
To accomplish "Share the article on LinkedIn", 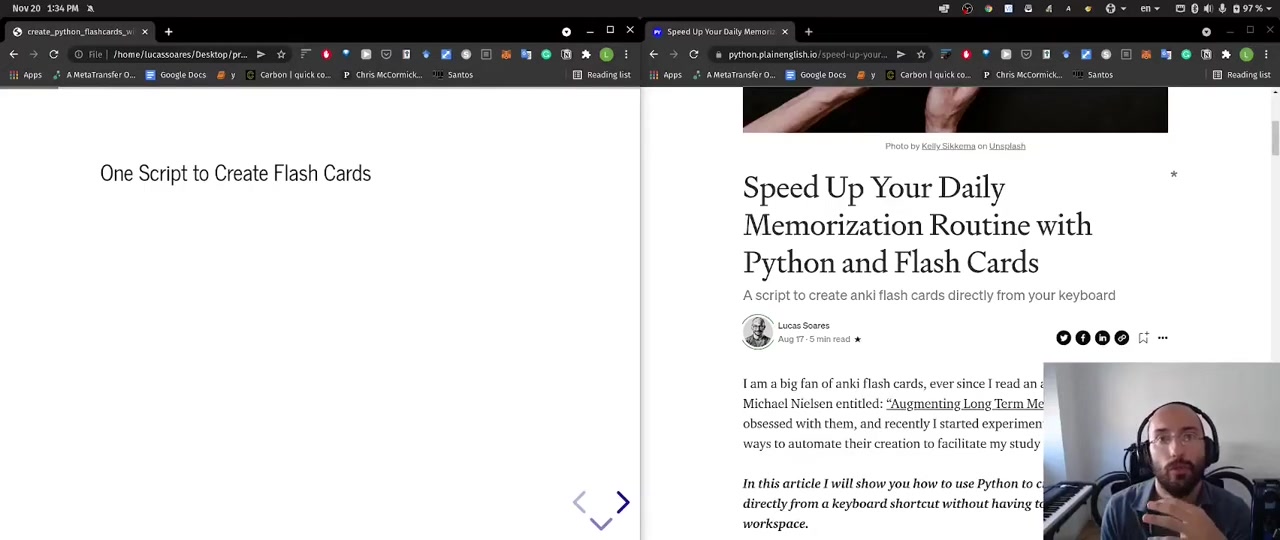I will click(1102, 338).
